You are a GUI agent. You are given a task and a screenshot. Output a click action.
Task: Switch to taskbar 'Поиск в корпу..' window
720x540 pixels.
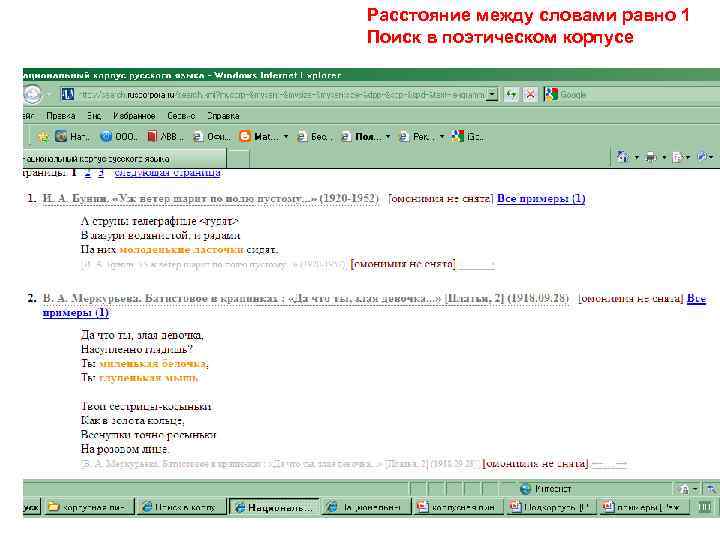(x=181, y=507)
